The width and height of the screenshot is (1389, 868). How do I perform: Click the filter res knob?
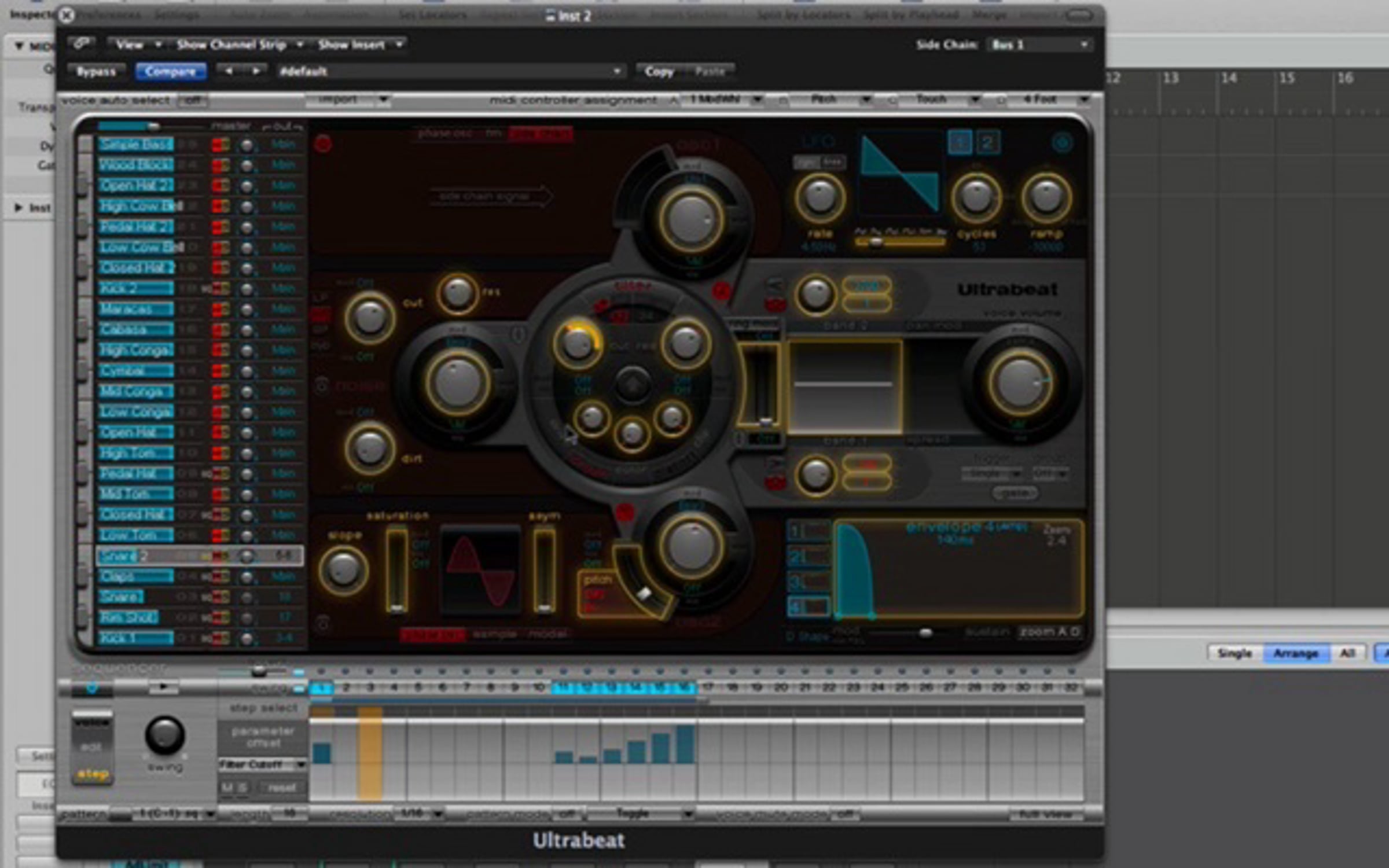(x=457, y=293)
